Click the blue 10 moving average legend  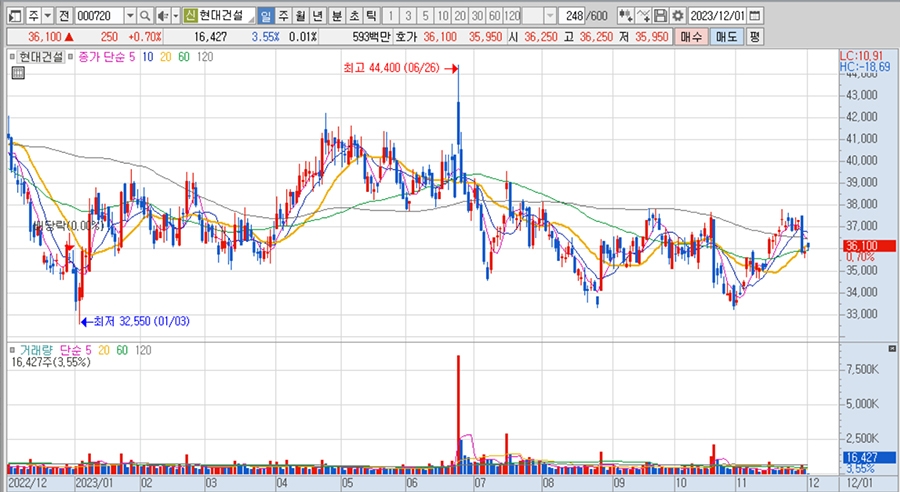148,57
